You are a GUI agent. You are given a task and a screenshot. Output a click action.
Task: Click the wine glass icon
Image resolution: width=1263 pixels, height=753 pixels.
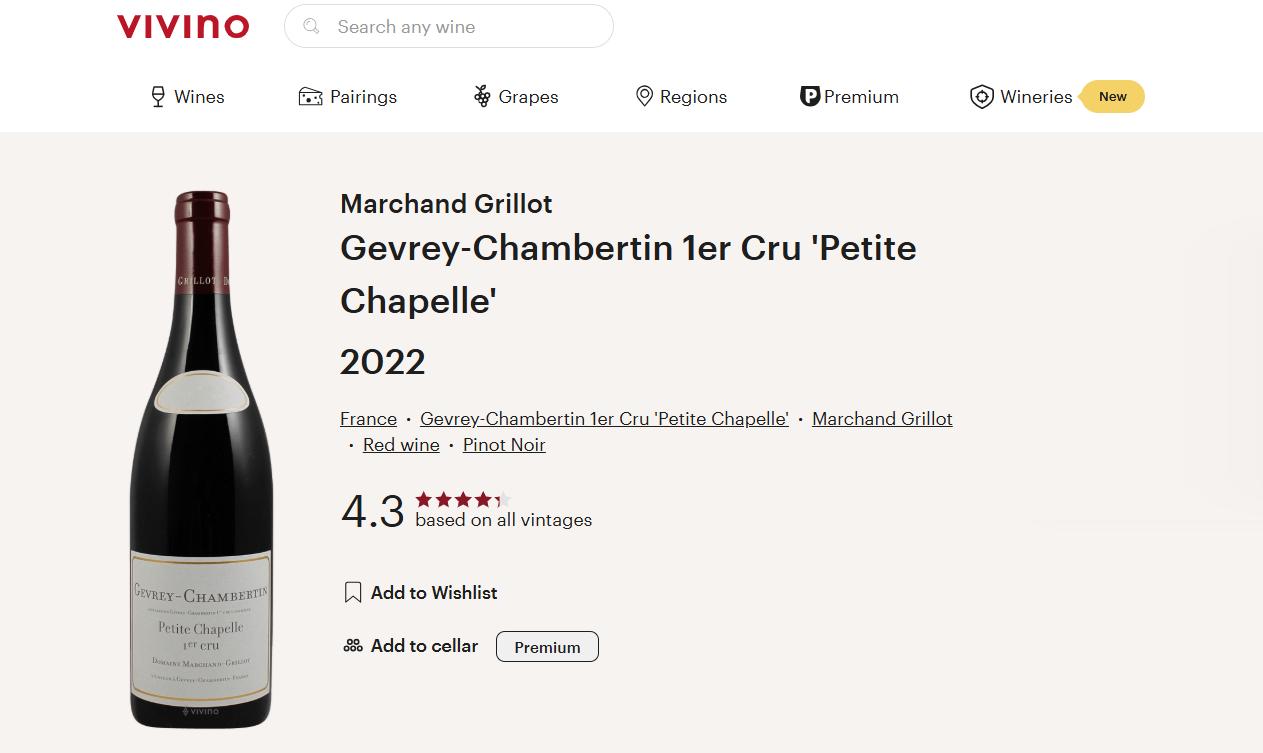pyautogui.click(x=158, y=97)
